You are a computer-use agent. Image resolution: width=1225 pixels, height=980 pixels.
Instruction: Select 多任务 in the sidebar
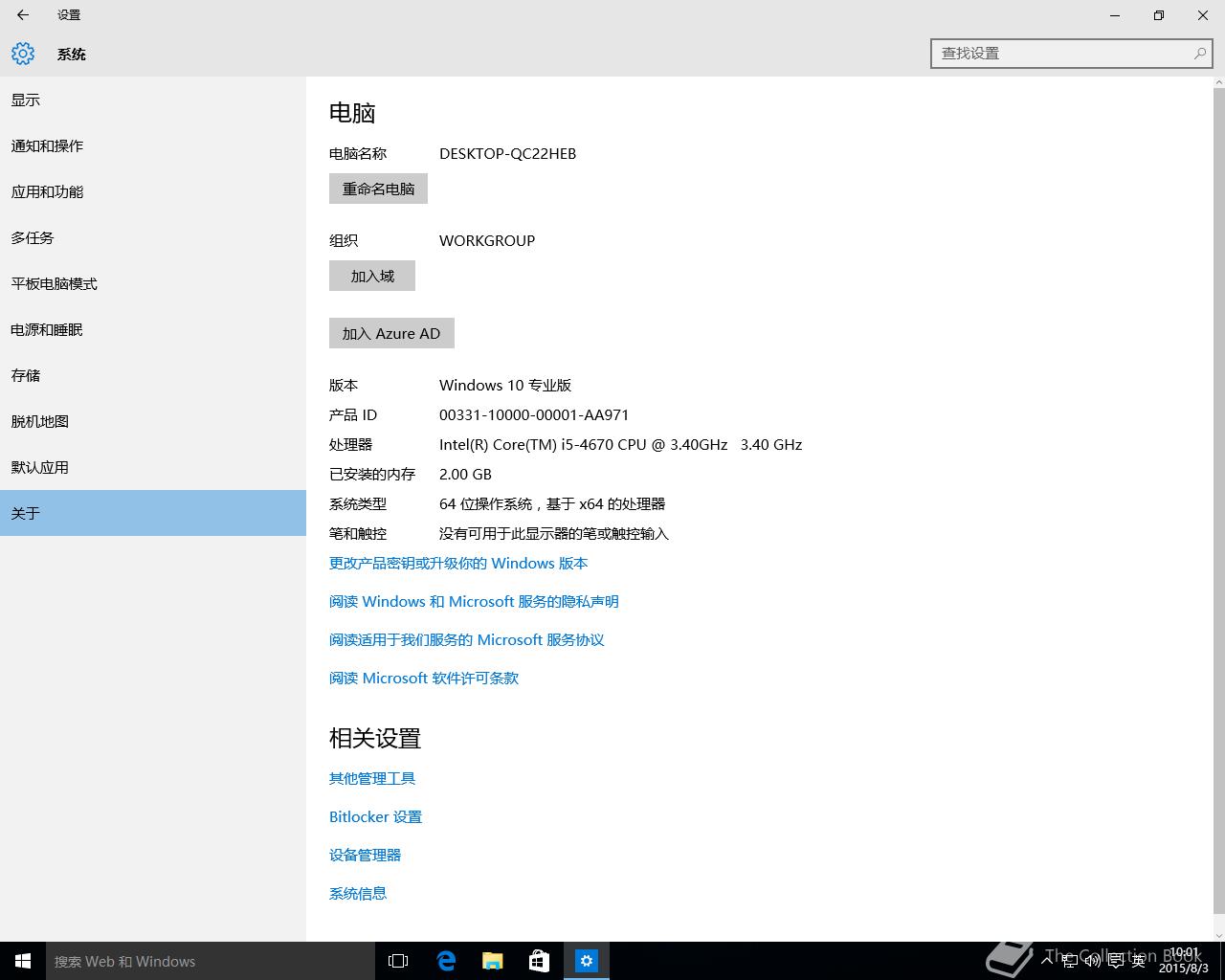153,237
